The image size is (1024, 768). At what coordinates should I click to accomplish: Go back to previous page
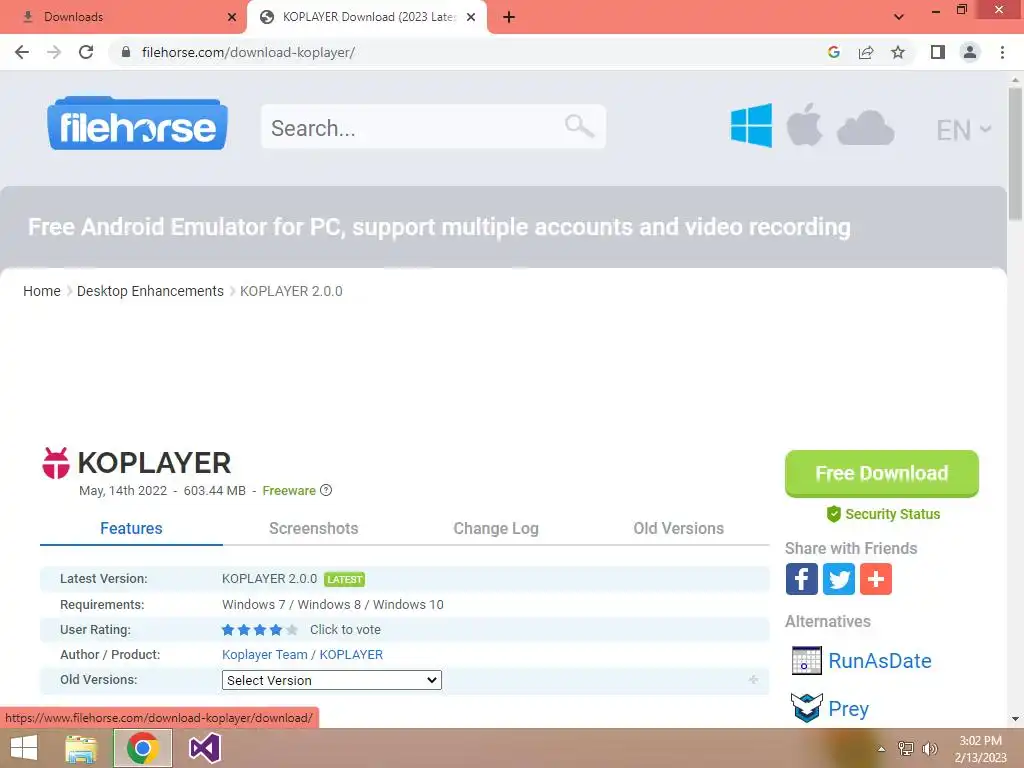[22, 52]
